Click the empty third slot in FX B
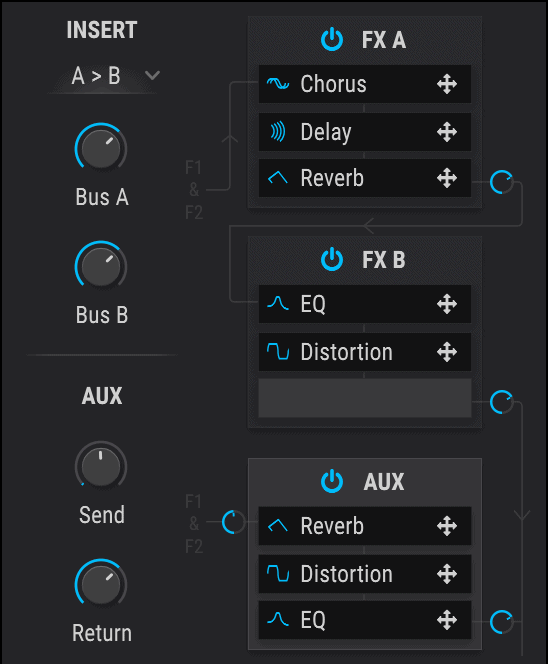This screenshot has width=548, height=664. tap(365, 398)
